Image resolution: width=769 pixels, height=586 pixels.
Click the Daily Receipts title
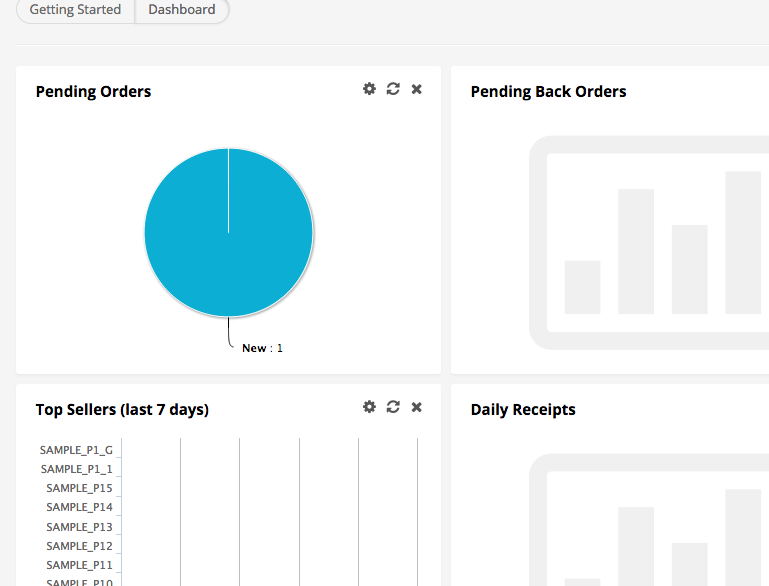[523, 409]
